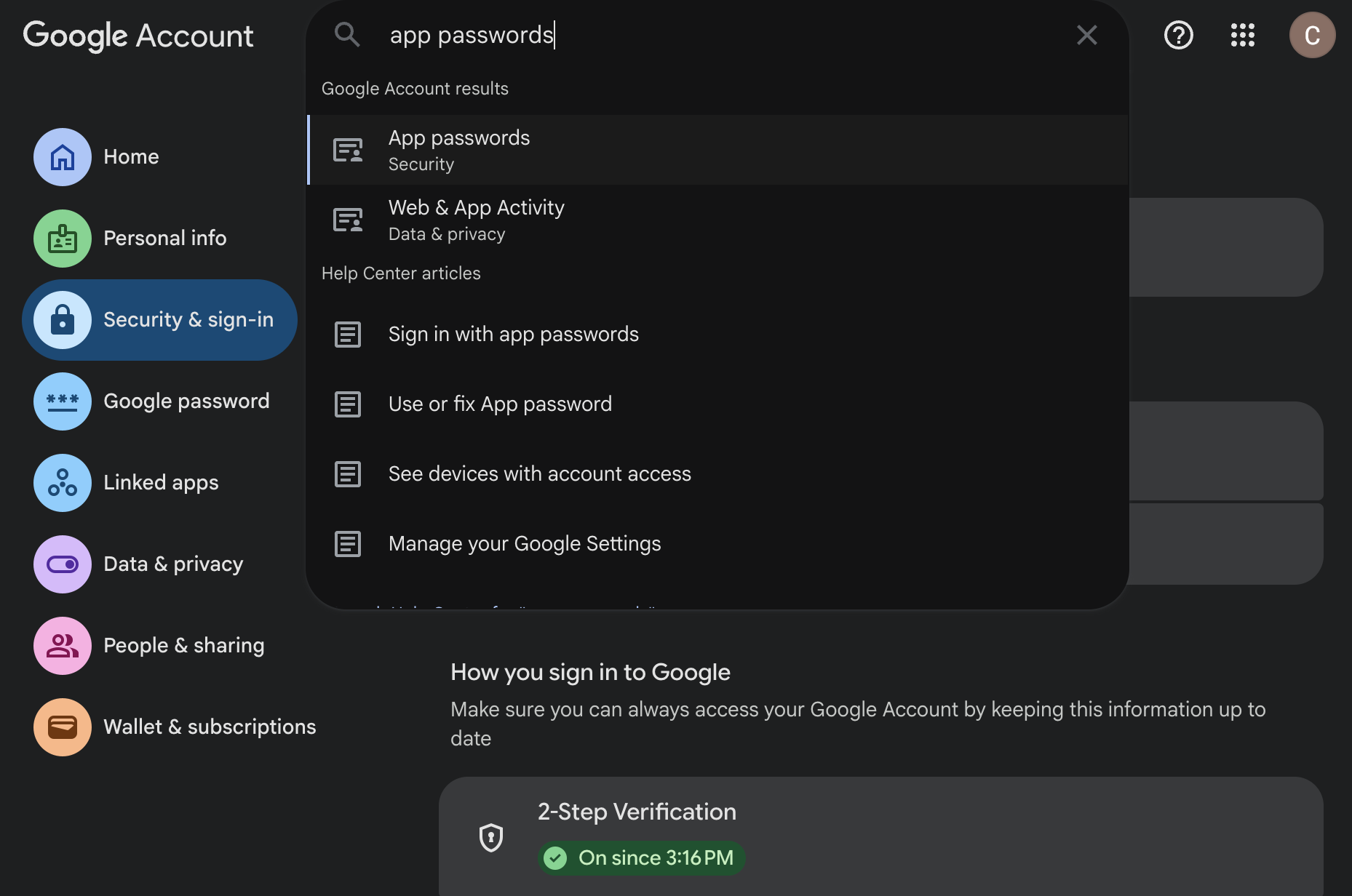Click the article icon next to 'Sign in with app passwords'
The image size is (1352, 896).
pyautogui.click(x=348, y=335)
